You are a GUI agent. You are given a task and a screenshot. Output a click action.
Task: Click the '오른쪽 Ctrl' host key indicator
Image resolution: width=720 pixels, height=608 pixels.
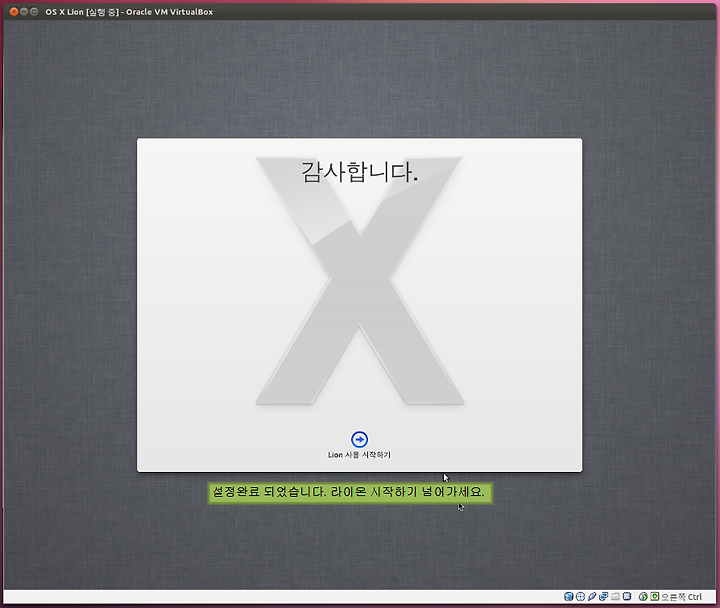681,597
